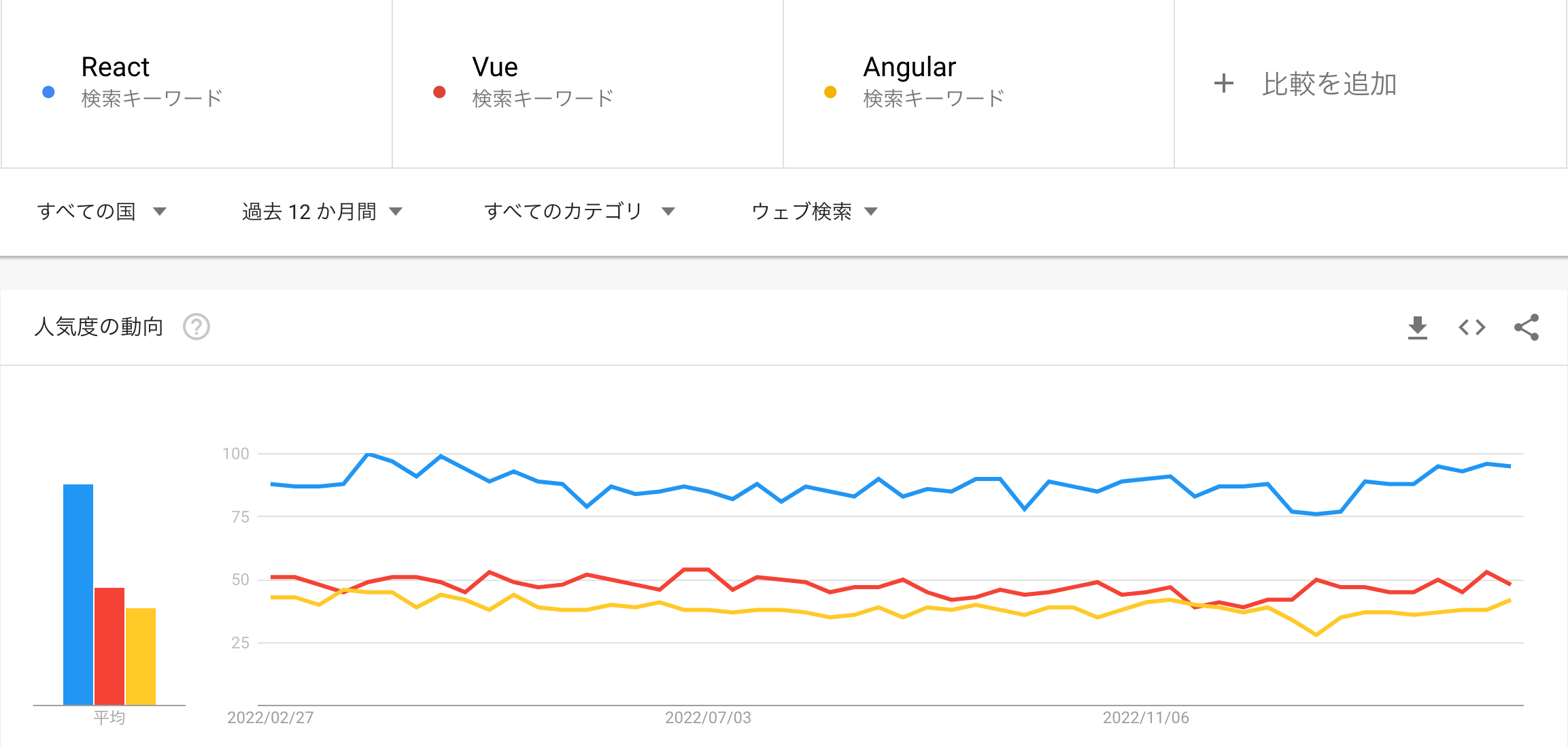Open the すべての国 country dropdown
This screenshot has width=1568, height=747.
pyautogui.click(x=101, y=212)
